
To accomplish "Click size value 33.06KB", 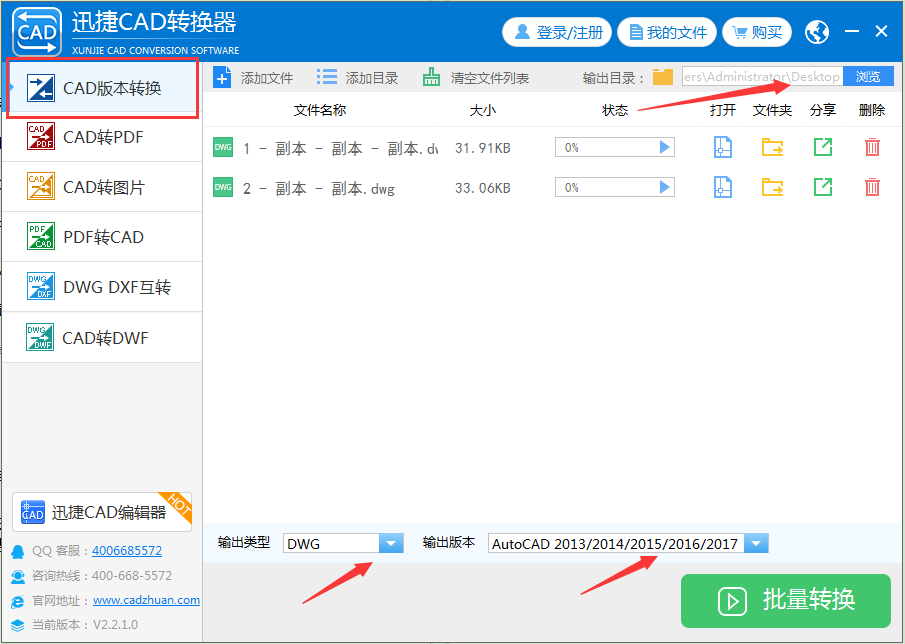I will tap(483, 188).
